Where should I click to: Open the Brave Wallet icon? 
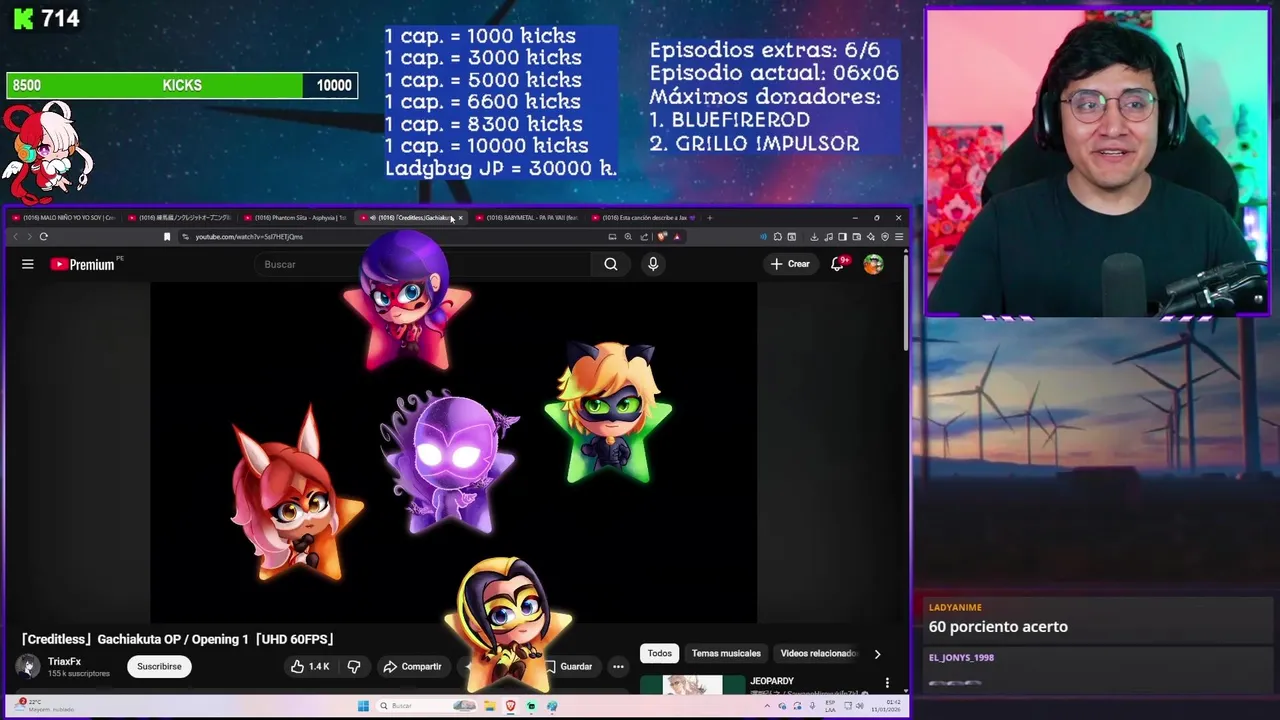tap(857, 237)
